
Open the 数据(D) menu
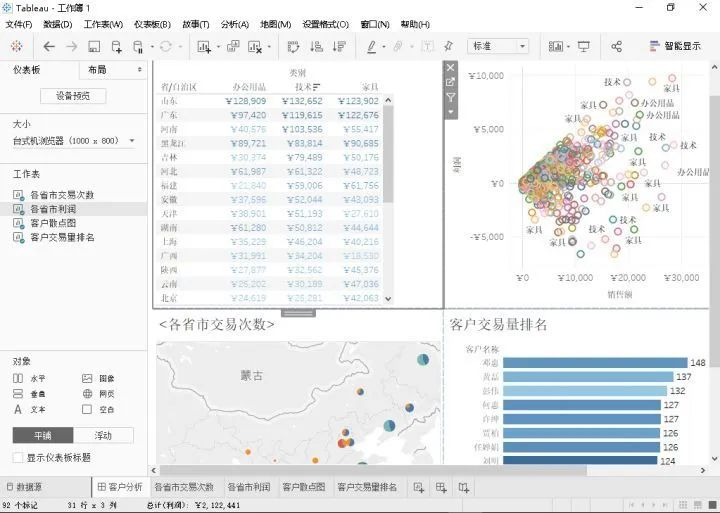pyautogui.click(x=58, y=24)
